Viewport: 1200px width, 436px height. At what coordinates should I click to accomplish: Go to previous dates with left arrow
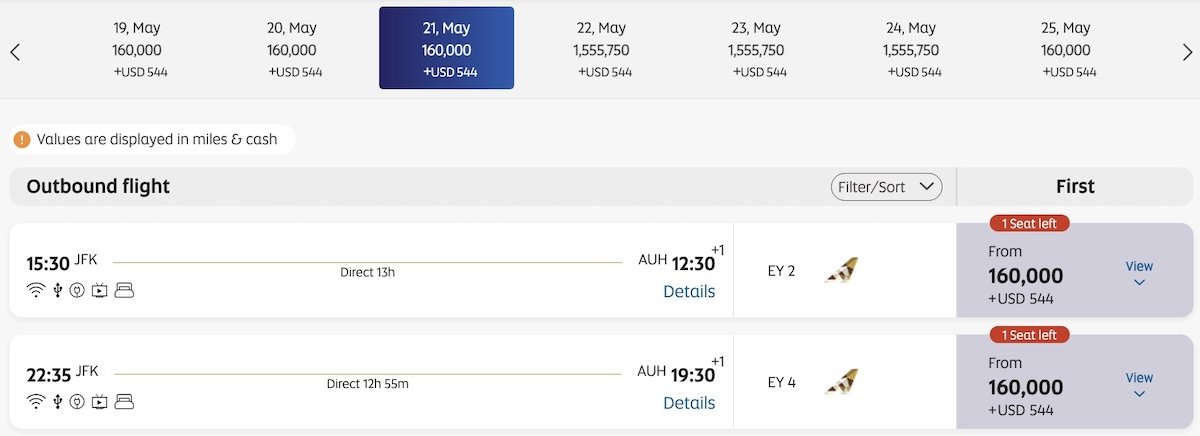[15, 52]
